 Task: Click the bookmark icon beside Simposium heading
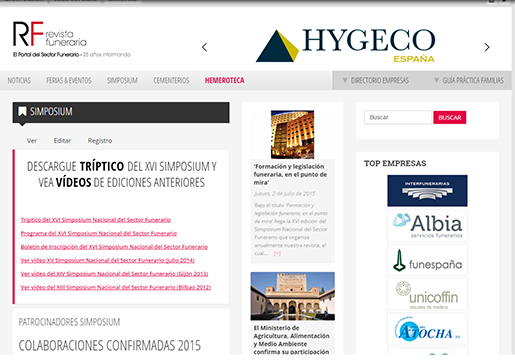(22, 112)
